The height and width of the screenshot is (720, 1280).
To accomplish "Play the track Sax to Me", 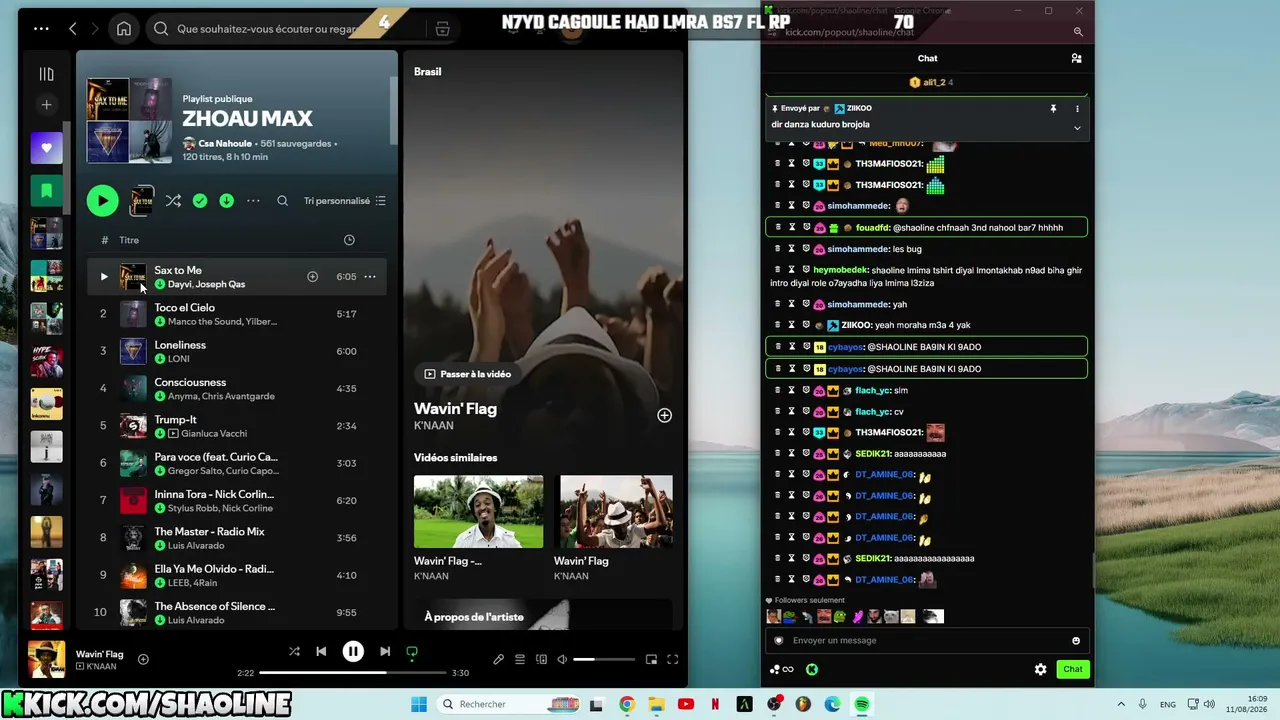I will click(x=103, y=277).
